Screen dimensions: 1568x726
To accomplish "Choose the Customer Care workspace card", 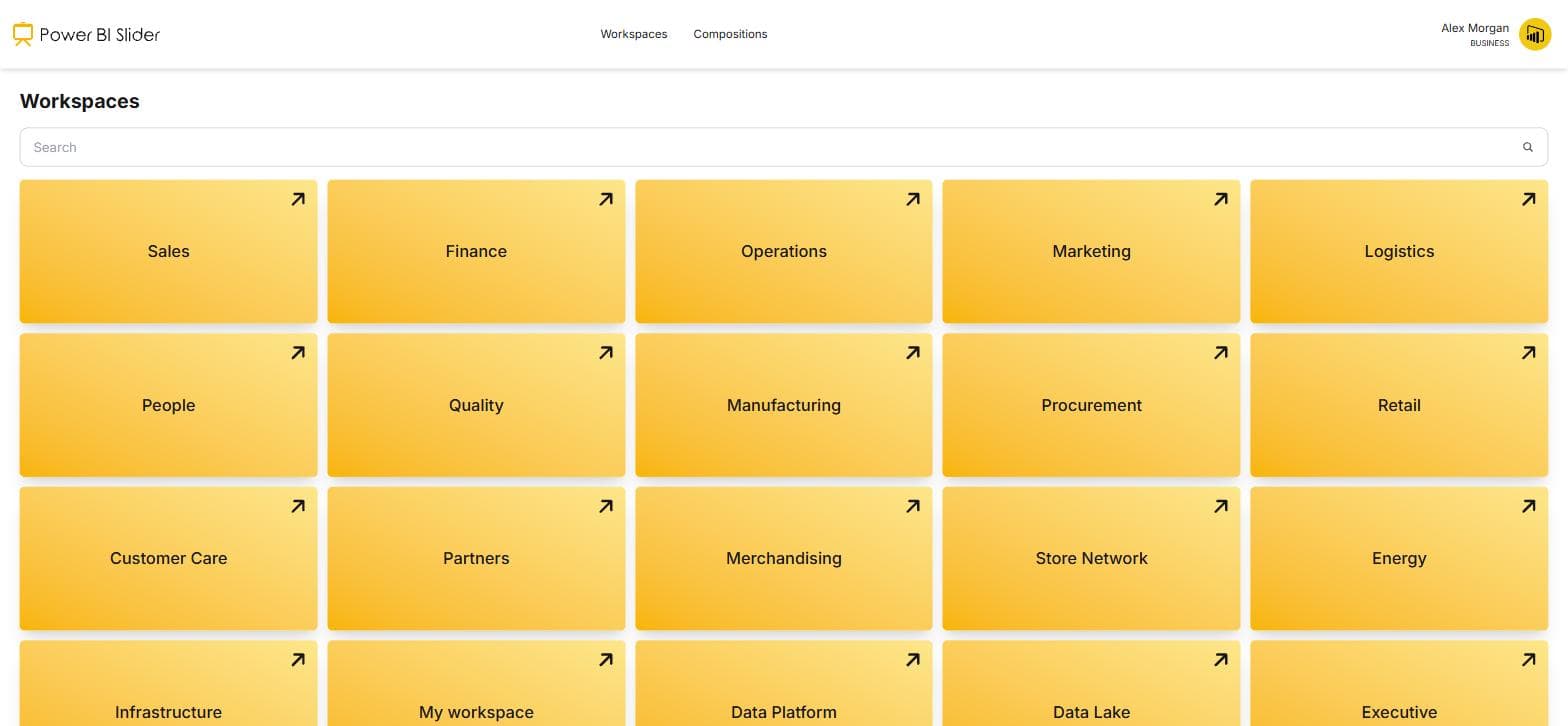I will point(168,558).
